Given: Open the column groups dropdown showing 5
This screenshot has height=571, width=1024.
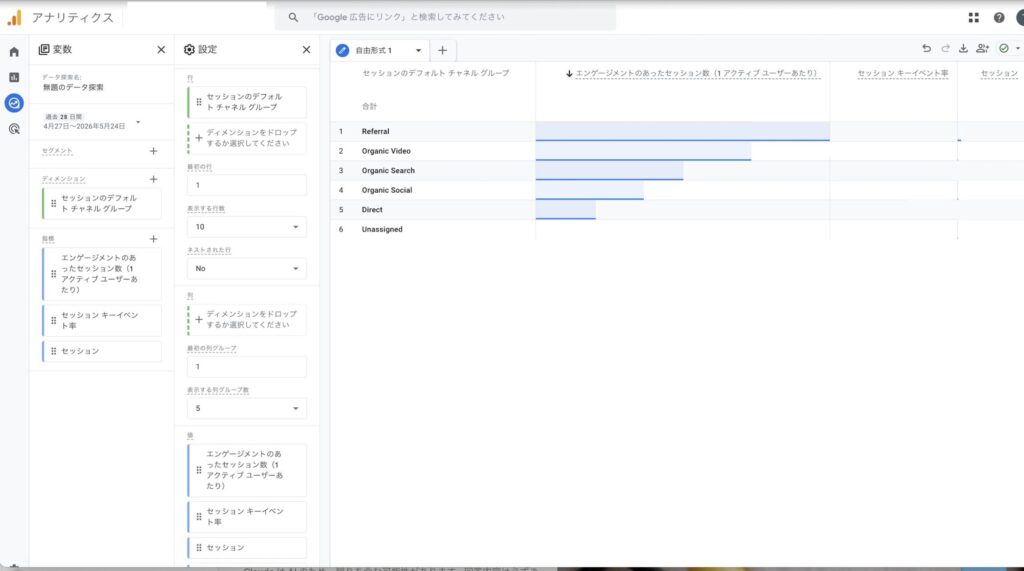Looking at the screenshot, I should [x=247, y=408].
